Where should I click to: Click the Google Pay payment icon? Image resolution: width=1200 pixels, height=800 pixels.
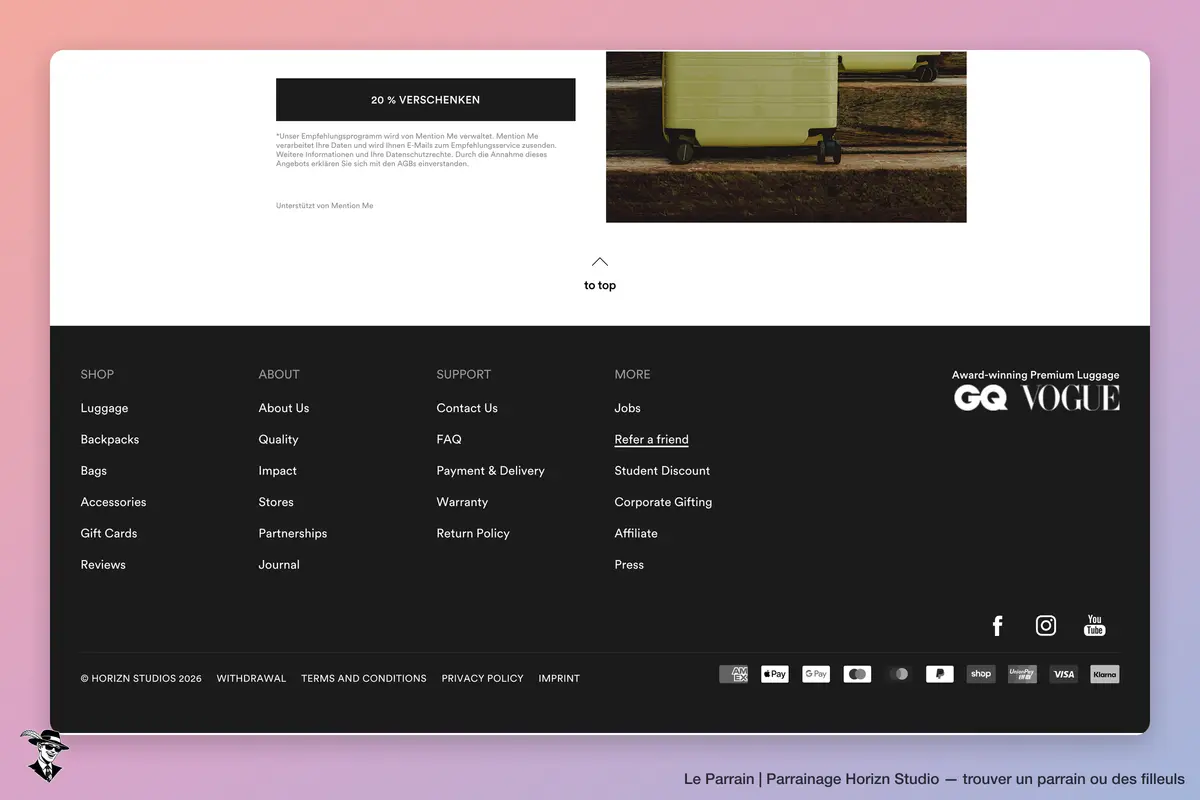click(816, 674)
